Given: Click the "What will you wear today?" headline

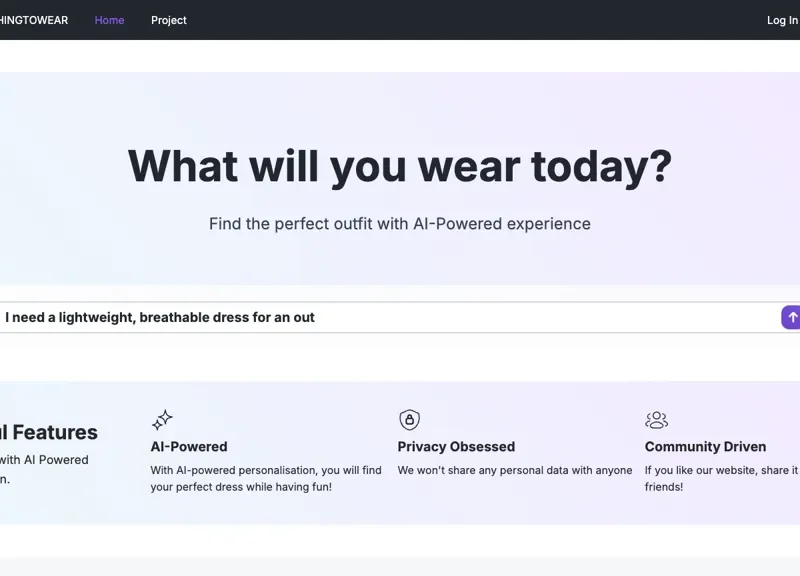Looking at the screenshot, I should click(x=400, y=166).
